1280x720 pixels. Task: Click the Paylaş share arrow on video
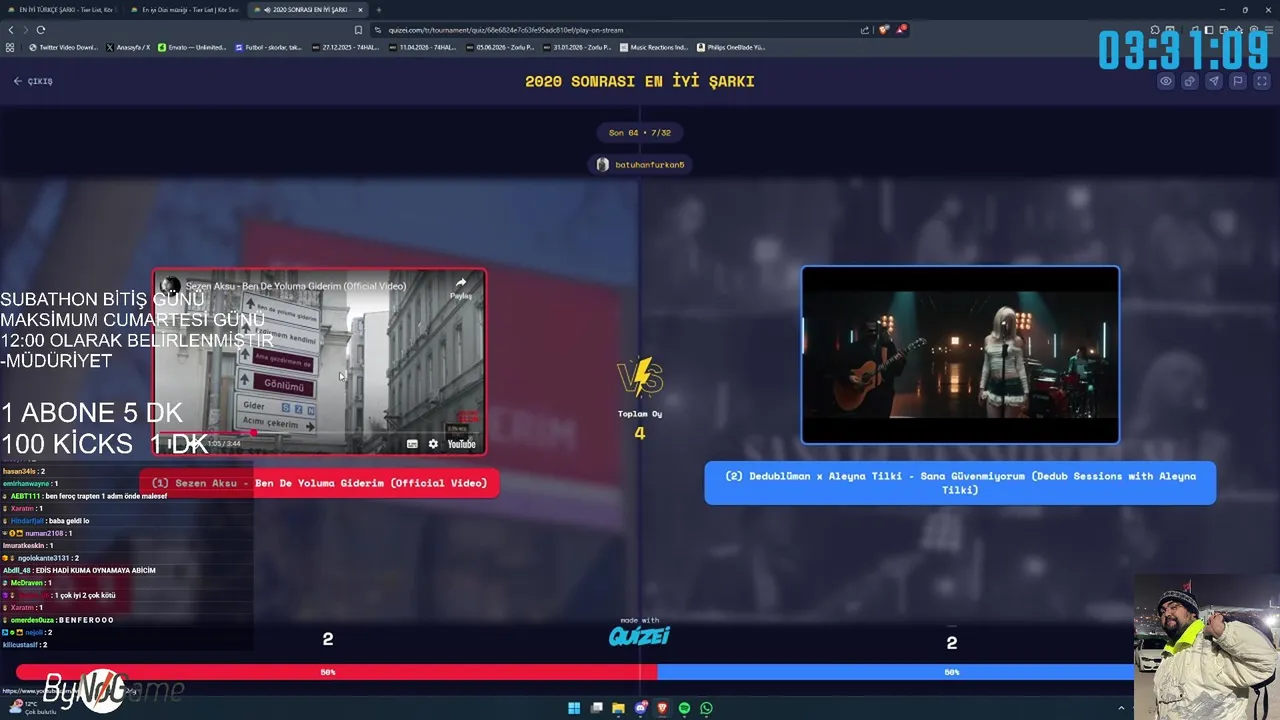pos(461,288)
